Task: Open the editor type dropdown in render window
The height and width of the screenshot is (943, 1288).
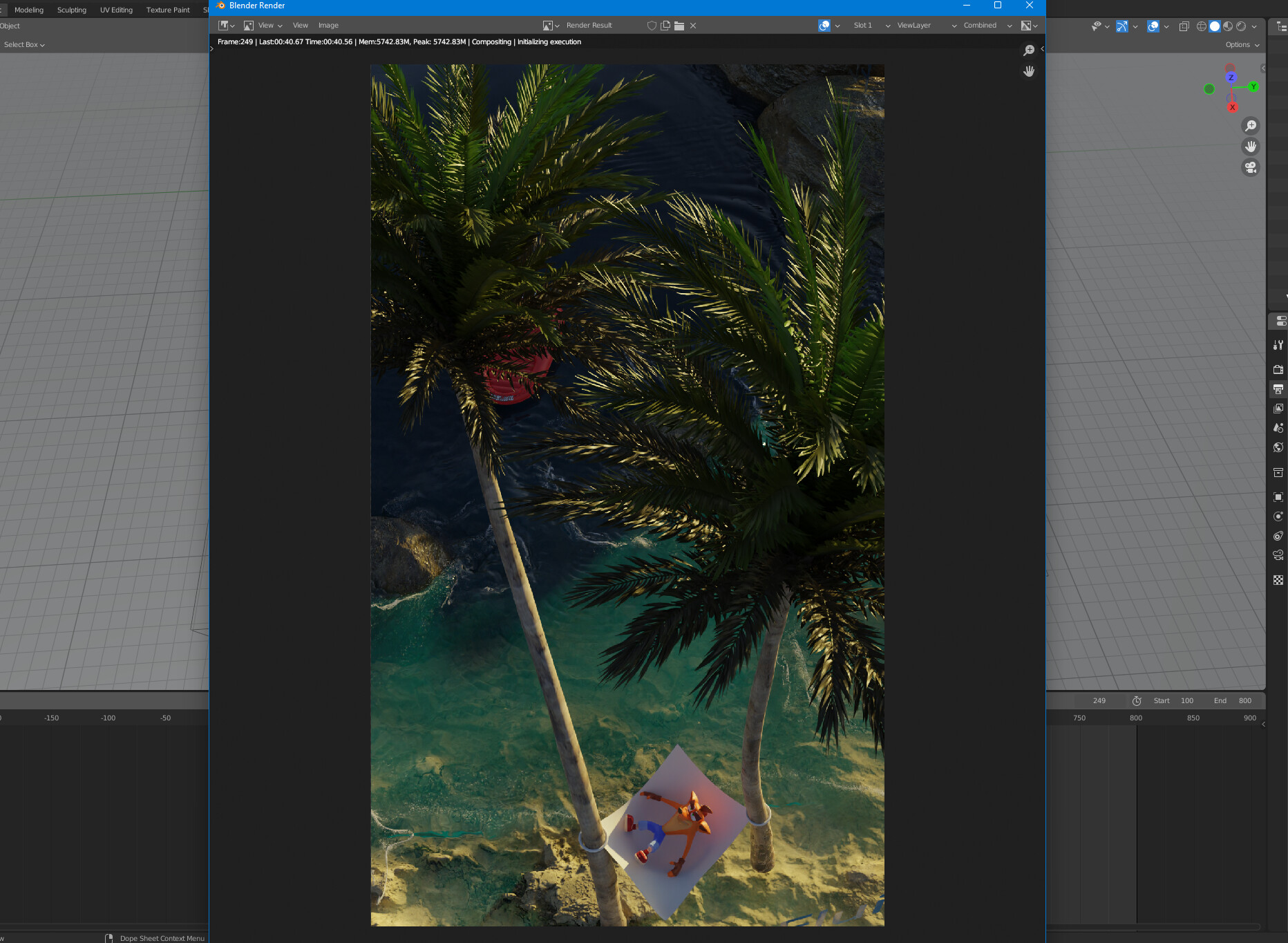Action: point(225,25)
